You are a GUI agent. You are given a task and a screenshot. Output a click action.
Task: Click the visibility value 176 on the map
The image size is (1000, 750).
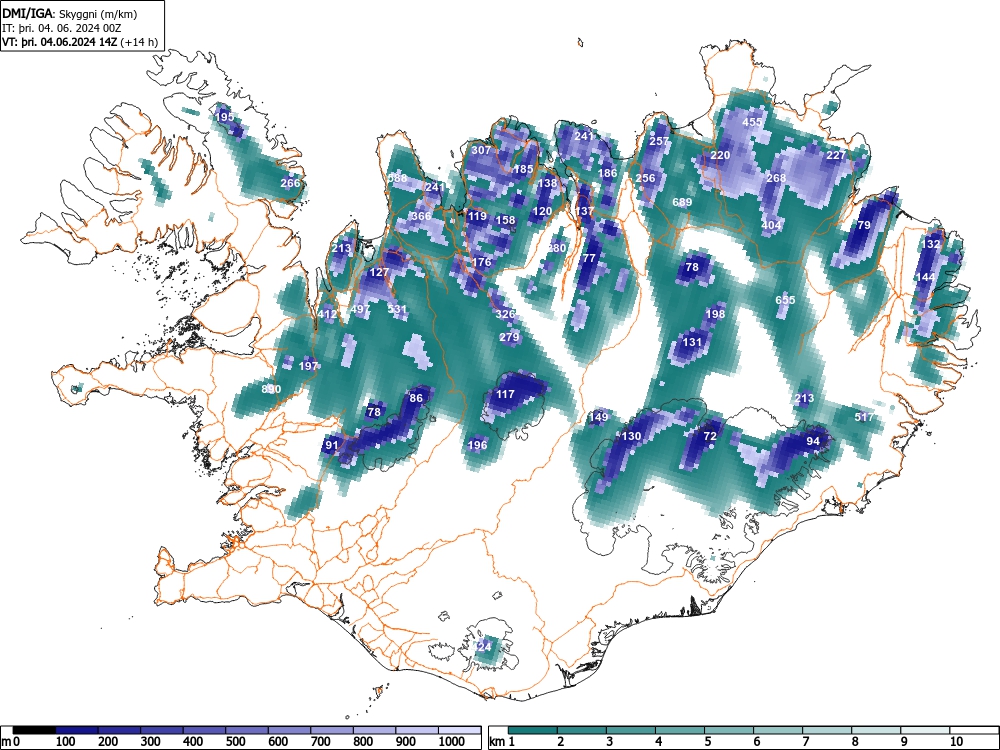click(482, 262)
